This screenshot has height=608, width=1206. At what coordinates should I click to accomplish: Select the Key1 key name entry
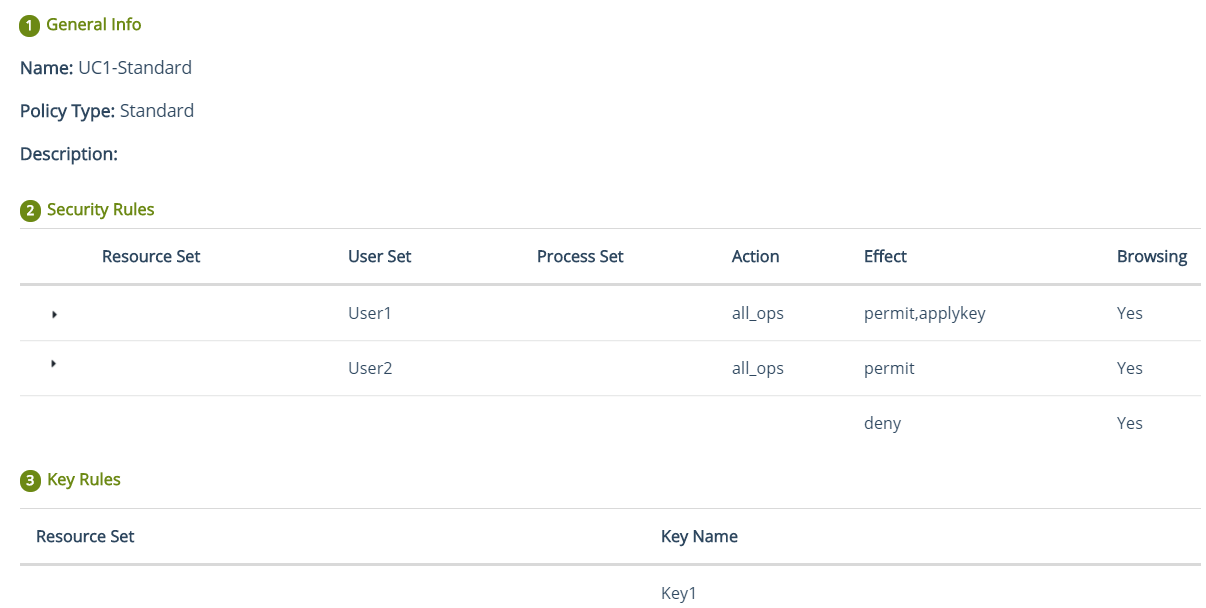678,594
